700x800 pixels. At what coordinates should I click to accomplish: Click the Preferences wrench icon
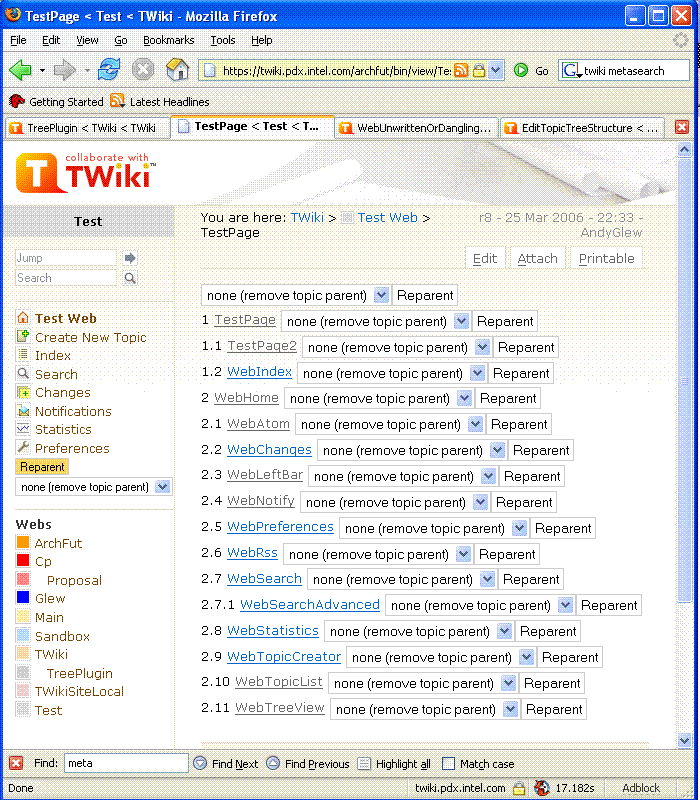(23, 447)
